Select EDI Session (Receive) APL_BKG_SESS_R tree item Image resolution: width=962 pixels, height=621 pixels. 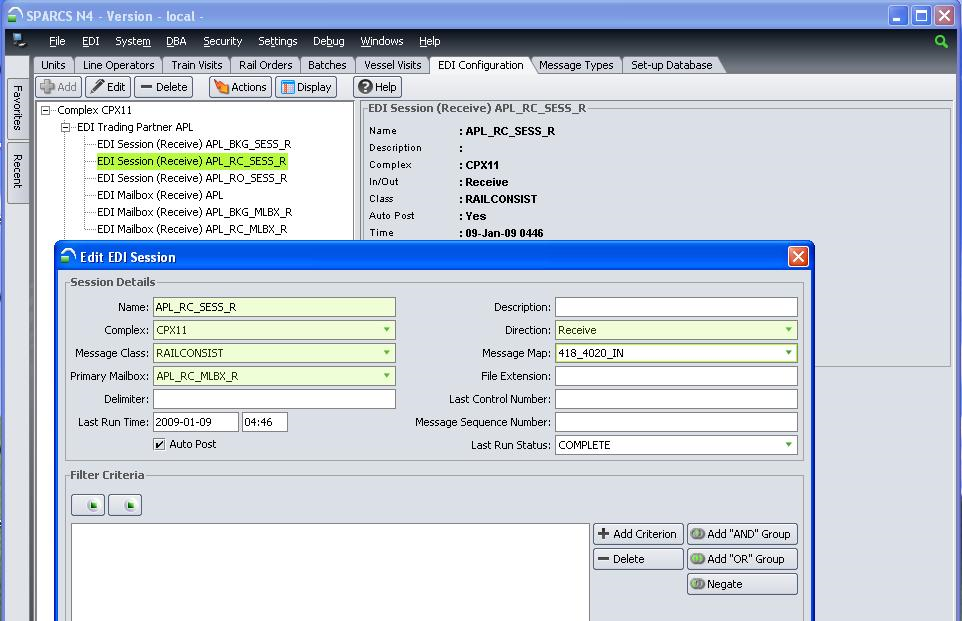pyautogui.click(x=194, y=144)
